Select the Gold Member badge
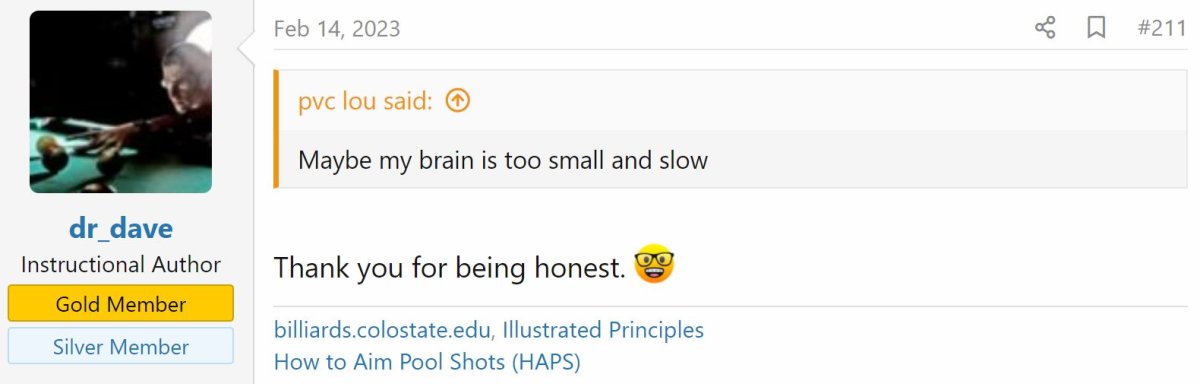Screen dimensions: 1200x384 (x=121, y=303)
